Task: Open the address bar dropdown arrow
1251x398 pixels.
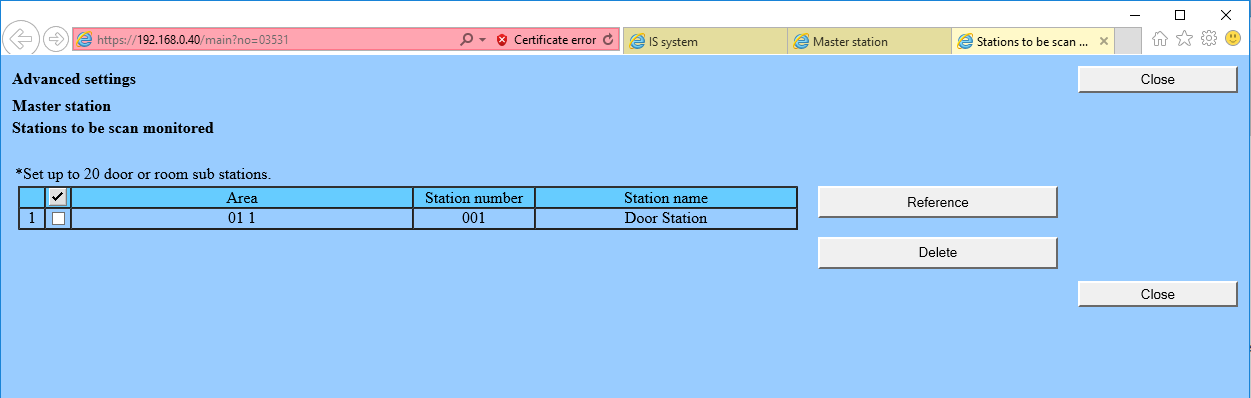Action: pyautogui.click(x=483, y=40)
